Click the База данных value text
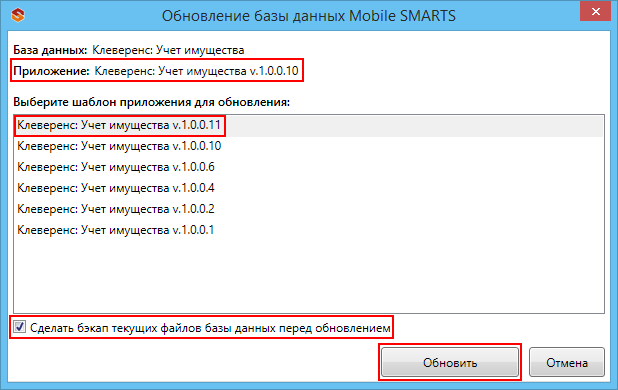This screenshot has height=390, width=618. (168, 50)
